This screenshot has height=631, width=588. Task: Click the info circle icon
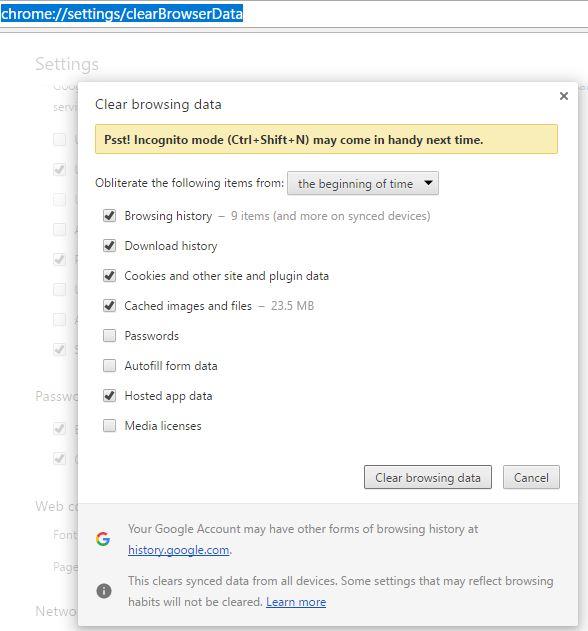[x=104, y=591]
